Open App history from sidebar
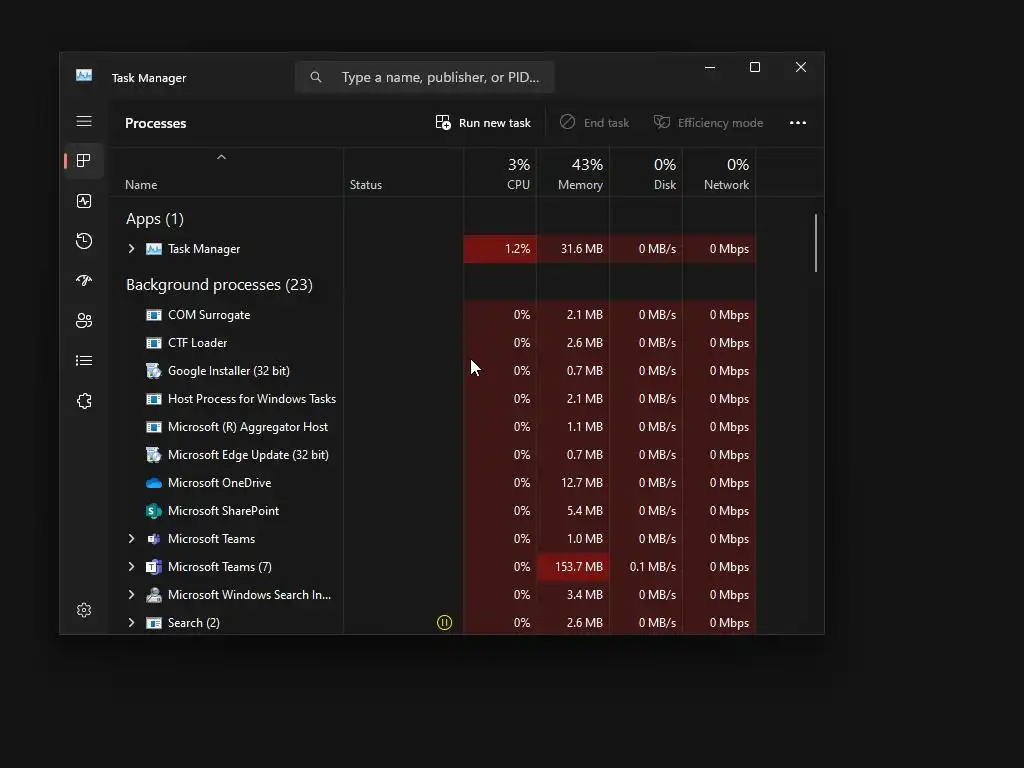This screenshot has width=1024, height=768. [x=84, y=241]
